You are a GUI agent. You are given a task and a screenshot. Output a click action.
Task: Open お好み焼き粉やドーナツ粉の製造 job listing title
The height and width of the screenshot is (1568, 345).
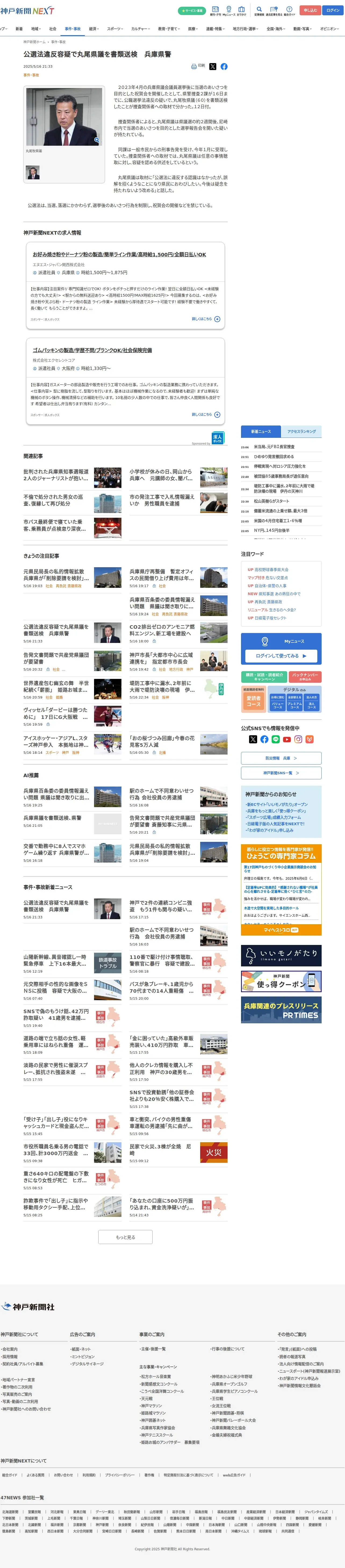pos(120,254)
